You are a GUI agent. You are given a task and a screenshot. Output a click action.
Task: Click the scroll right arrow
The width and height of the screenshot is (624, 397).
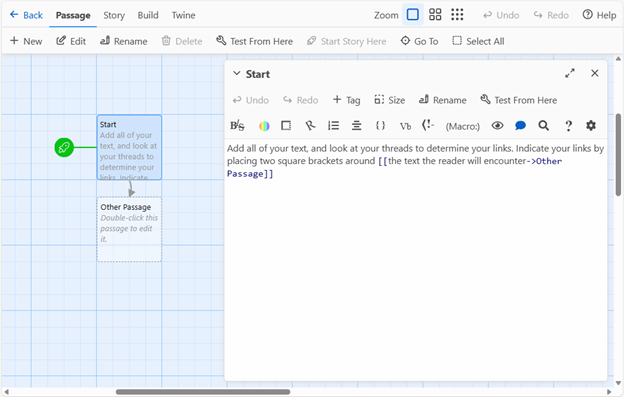pyautogui.click(x=609, y=392)
